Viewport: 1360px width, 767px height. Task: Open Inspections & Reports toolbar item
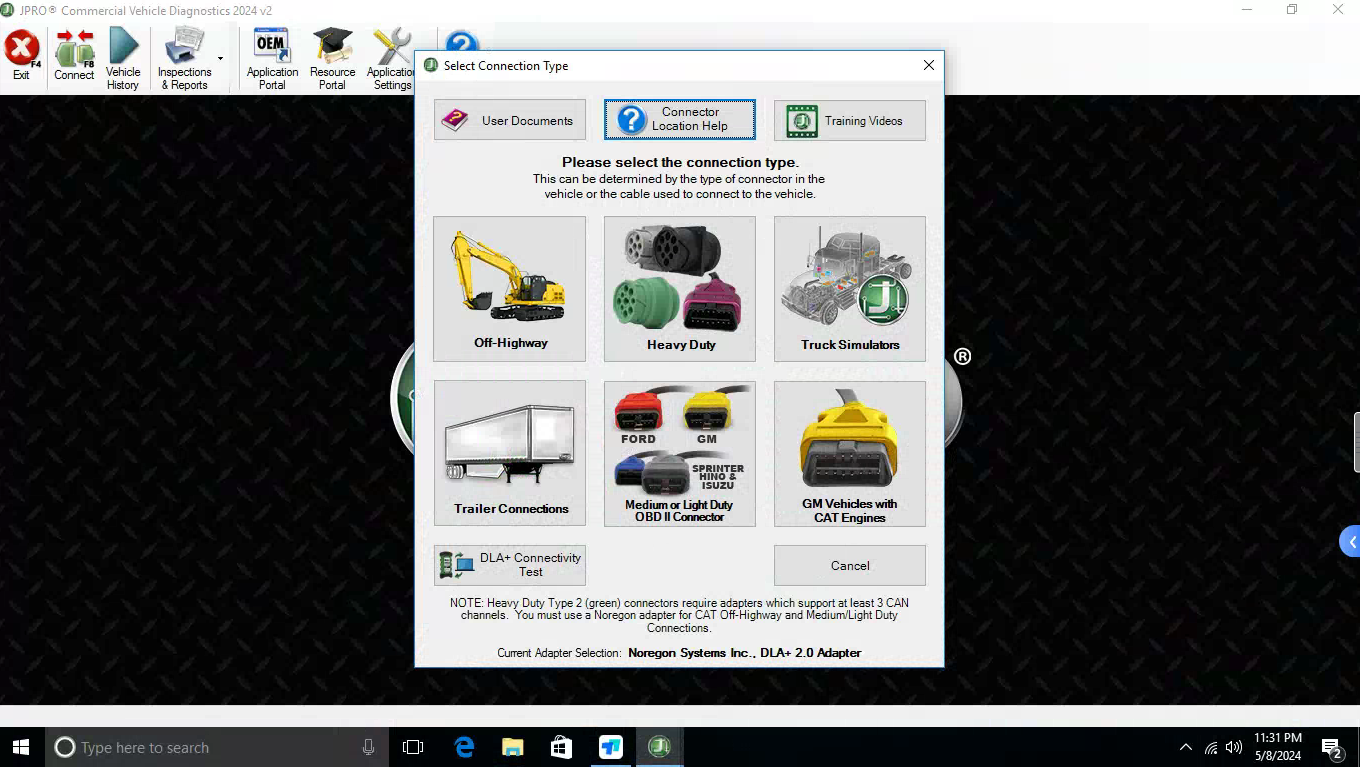(184, 59)
